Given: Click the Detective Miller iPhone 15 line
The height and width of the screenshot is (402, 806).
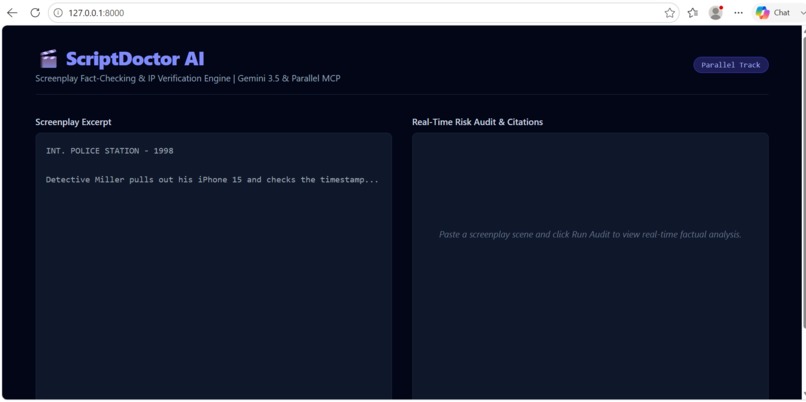Looking at the screenshot, I should click(212, 180).
